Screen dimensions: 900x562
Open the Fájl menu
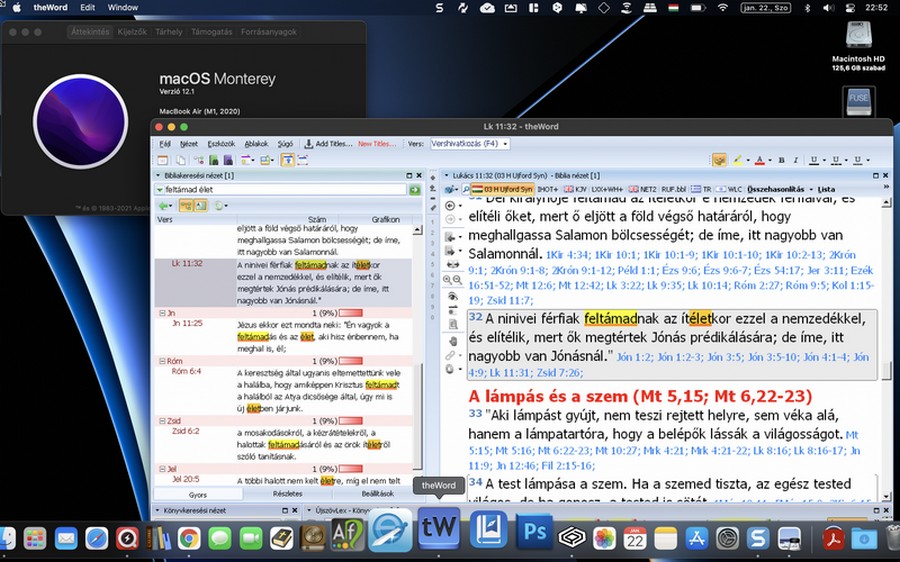165,144
